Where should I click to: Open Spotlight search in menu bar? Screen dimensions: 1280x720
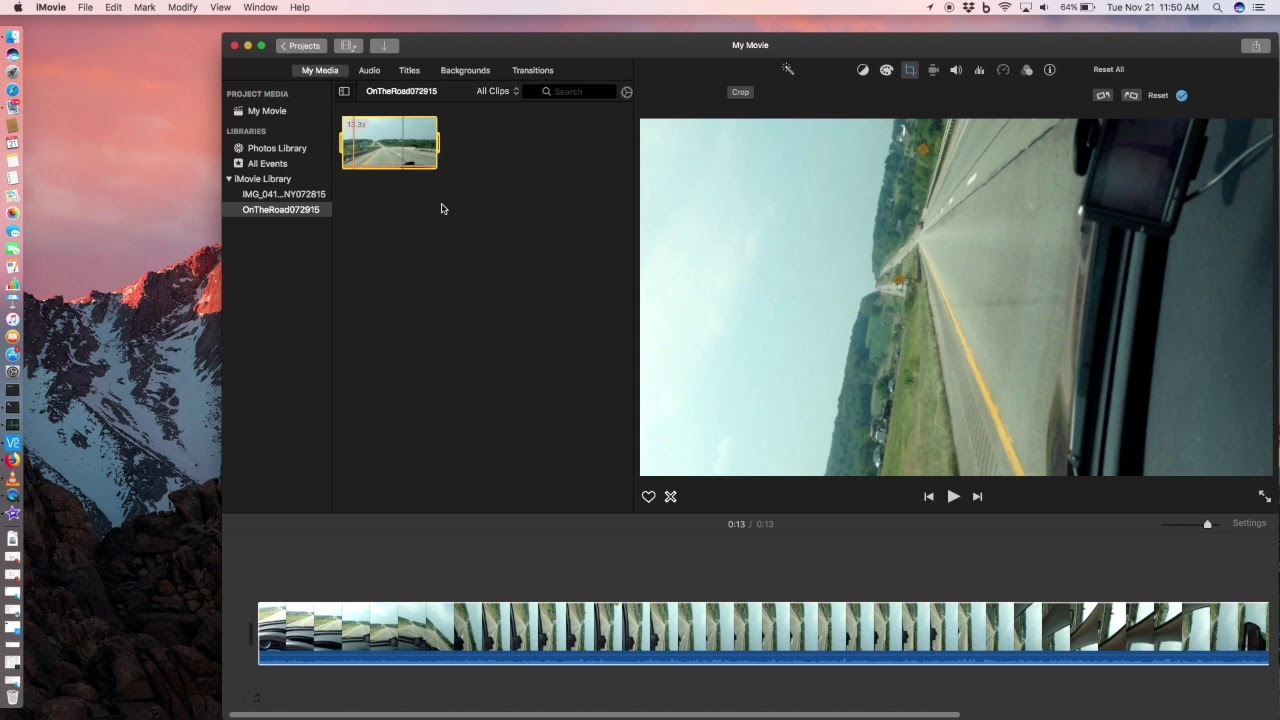tap(1217, 7)
